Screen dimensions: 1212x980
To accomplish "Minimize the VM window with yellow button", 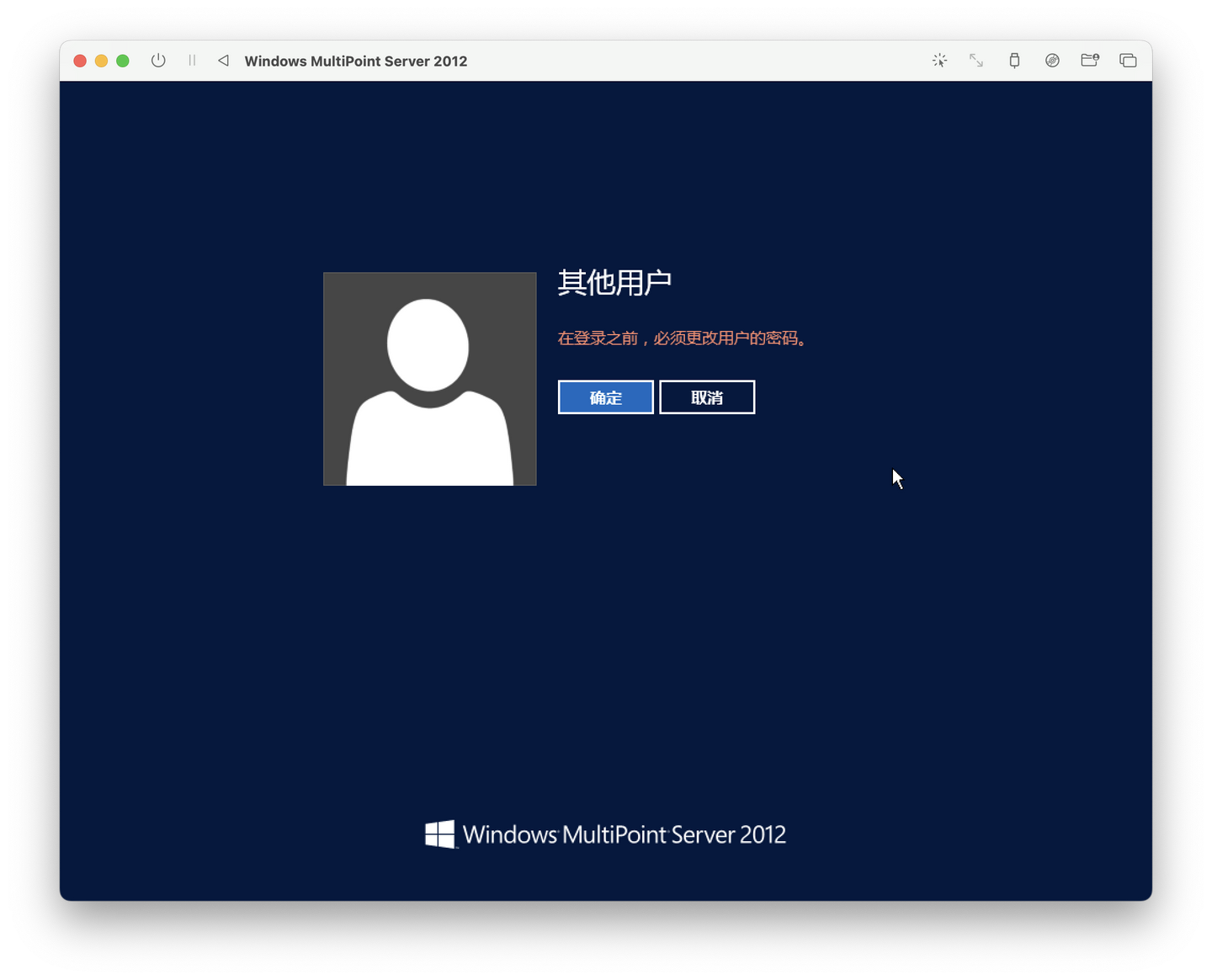I will point(102,61).
